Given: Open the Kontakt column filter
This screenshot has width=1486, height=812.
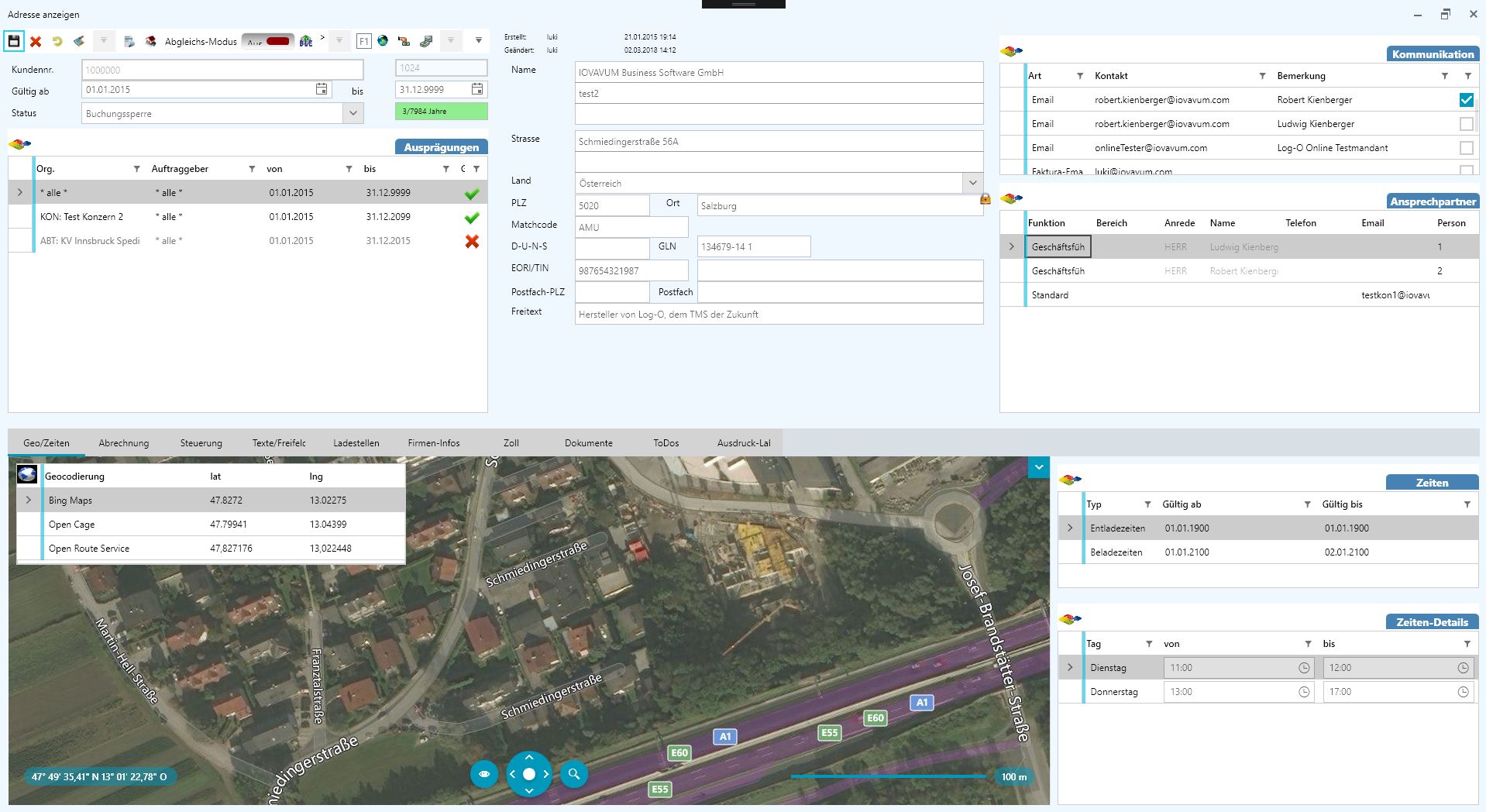Looking at the screenshot, I should [x=1262, y=76].
